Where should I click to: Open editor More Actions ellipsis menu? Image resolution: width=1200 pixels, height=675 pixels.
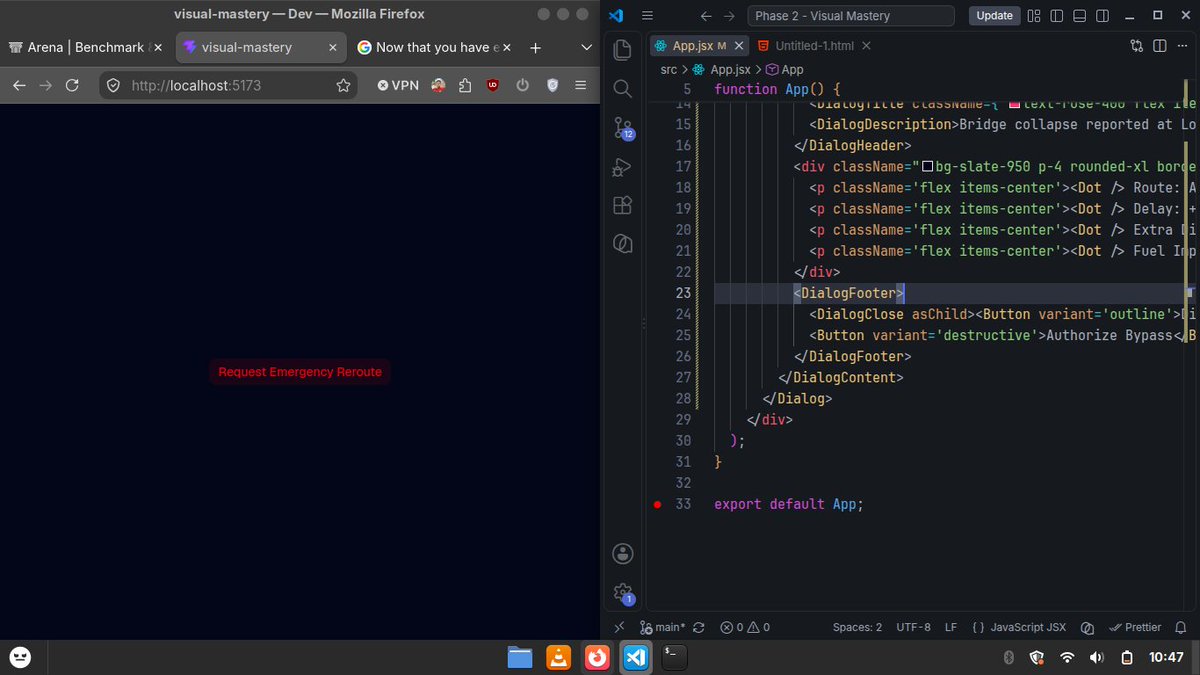coord(1183,45)
